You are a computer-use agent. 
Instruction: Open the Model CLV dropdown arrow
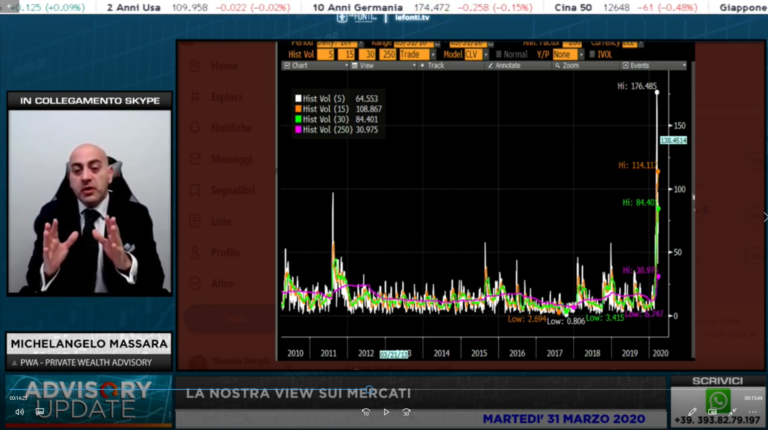(x=486, y=54)
